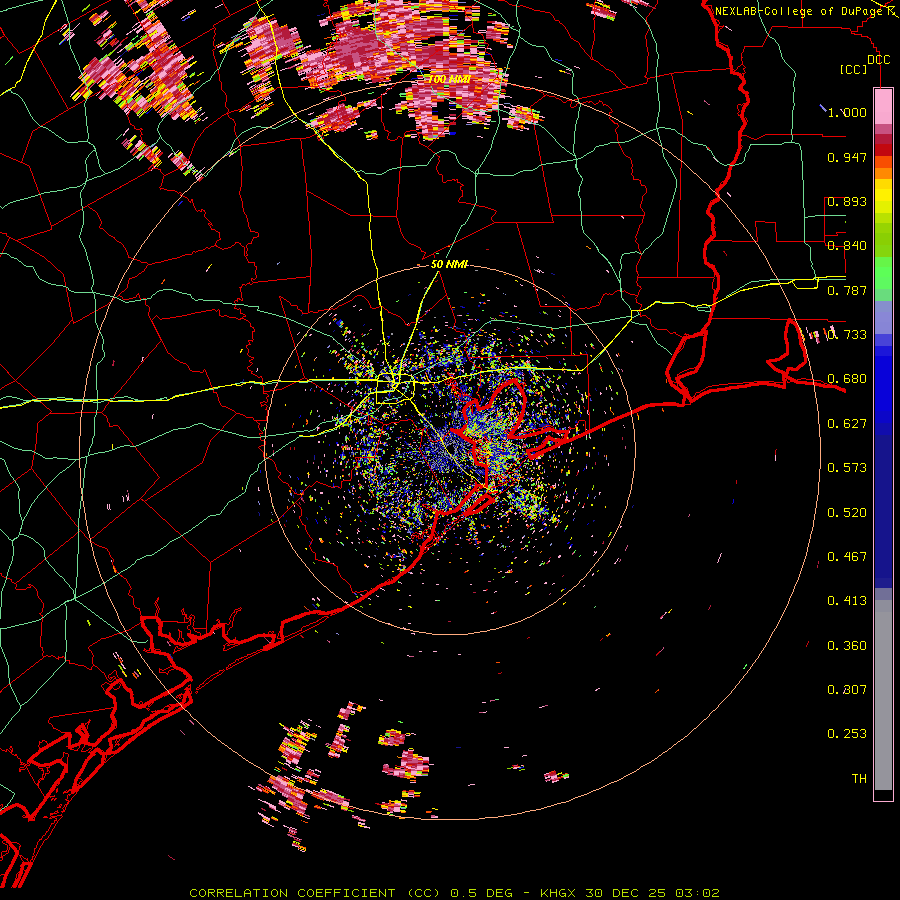This screenshot has width=900, height=900.
Task: Click the 30 DEC 25 date
Action: 626,893
